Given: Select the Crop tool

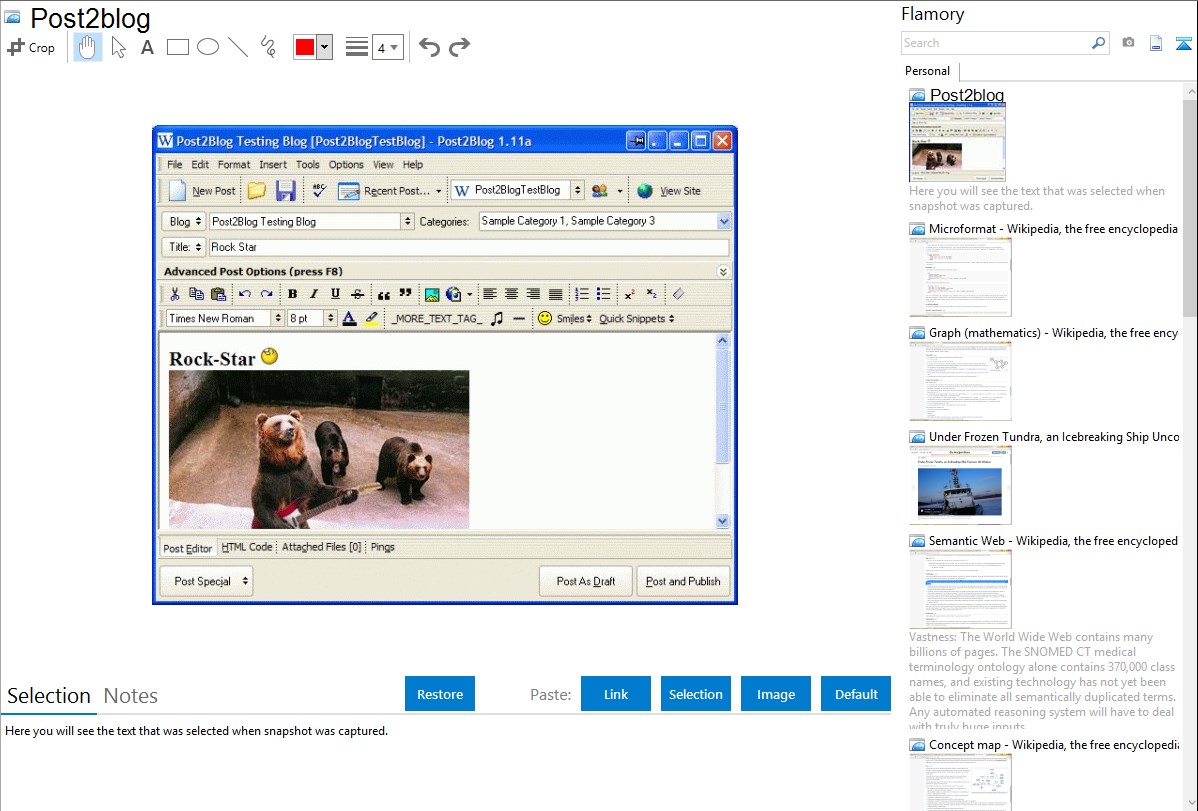Looking at the screenshot, I should 31,47.
